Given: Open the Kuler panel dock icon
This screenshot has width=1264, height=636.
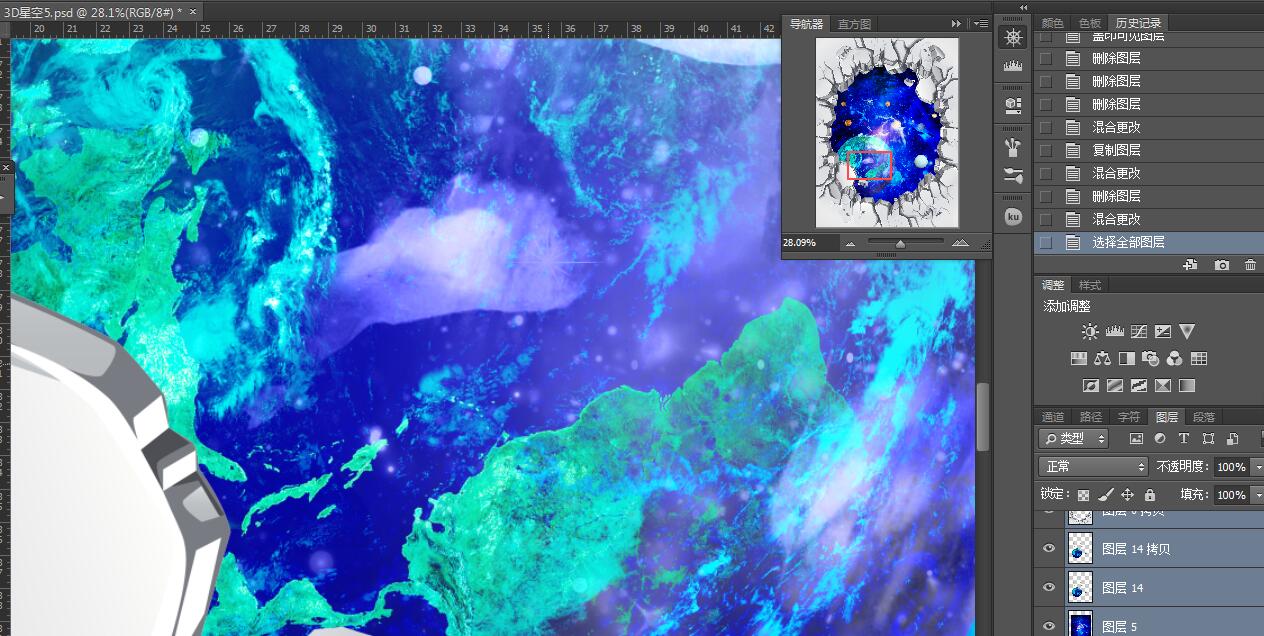Looking at the screenshot, I should (x=1013, y=216).
